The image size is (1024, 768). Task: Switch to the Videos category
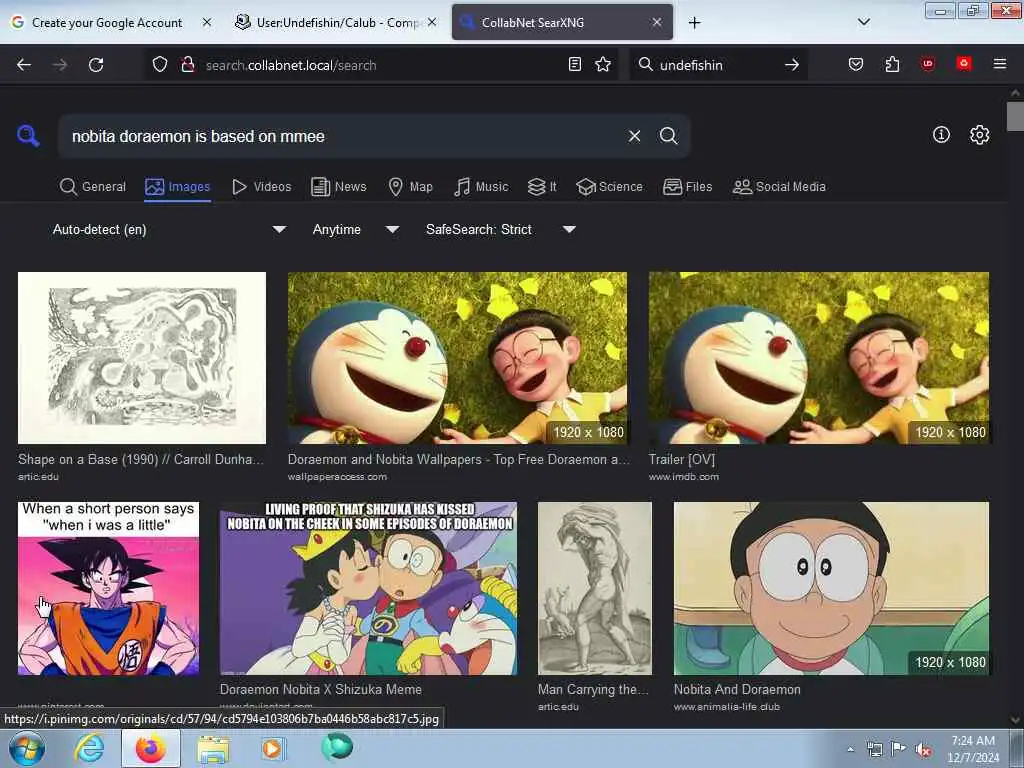[x=261, y=187]
